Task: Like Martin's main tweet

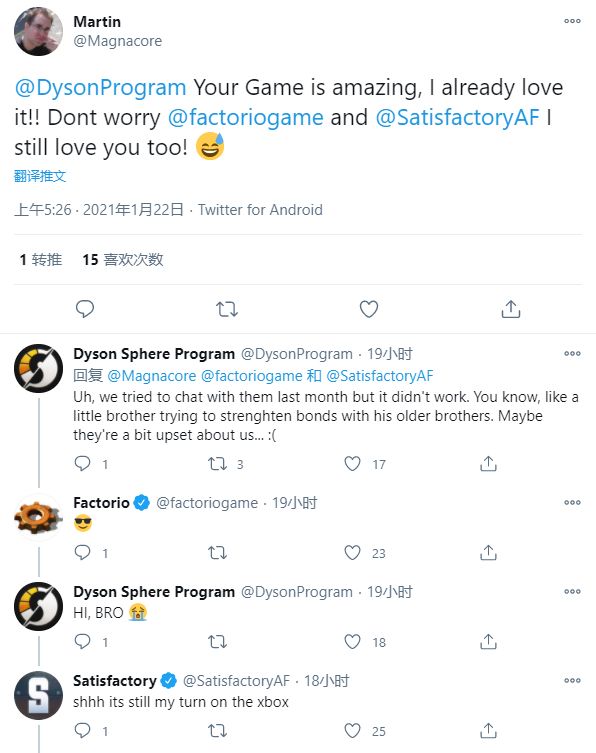Action: (x=369, y=309)
